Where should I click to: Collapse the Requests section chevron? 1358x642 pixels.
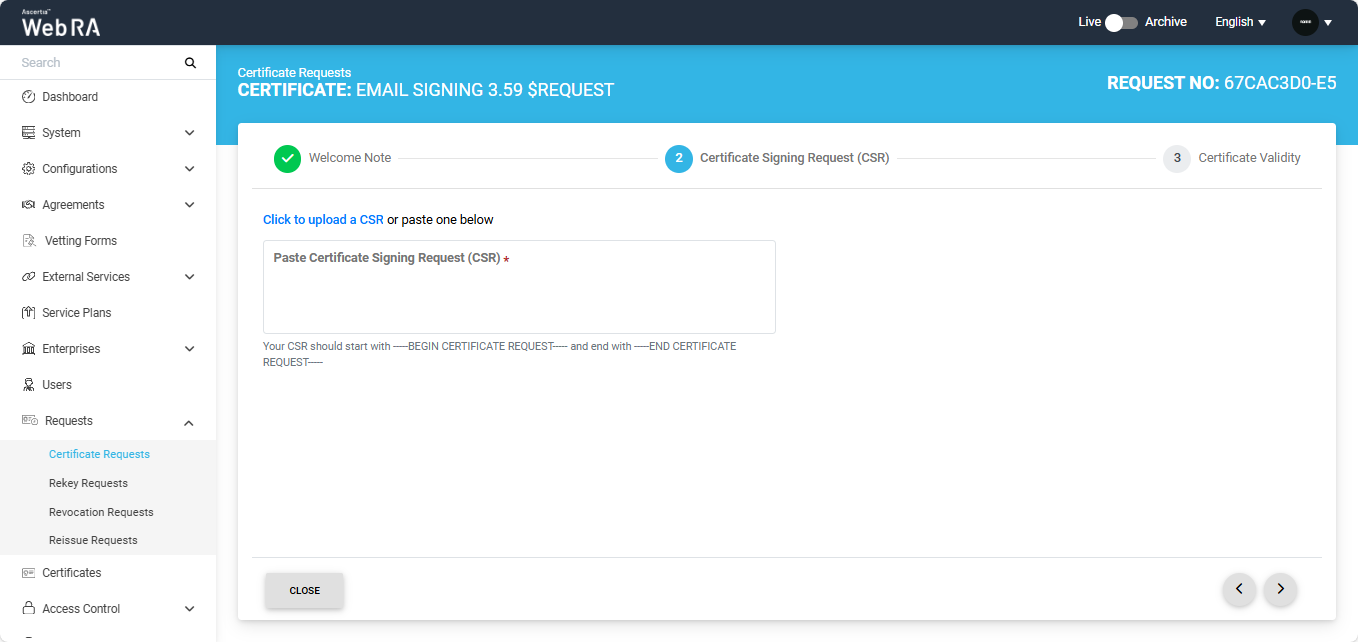190,423
